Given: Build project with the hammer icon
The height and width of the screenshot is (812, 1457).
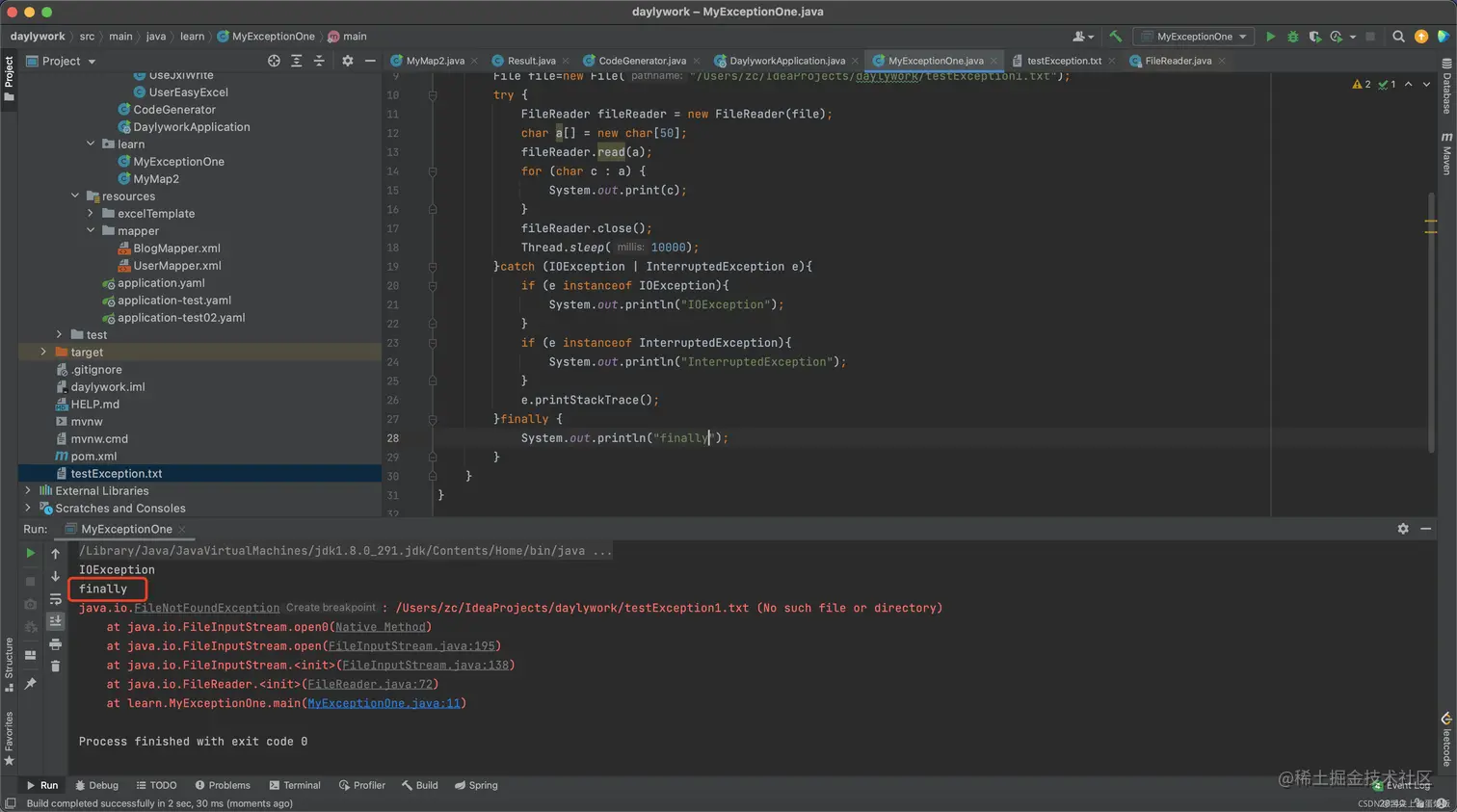Looking at the screenshot, I should click(1115, 37).
